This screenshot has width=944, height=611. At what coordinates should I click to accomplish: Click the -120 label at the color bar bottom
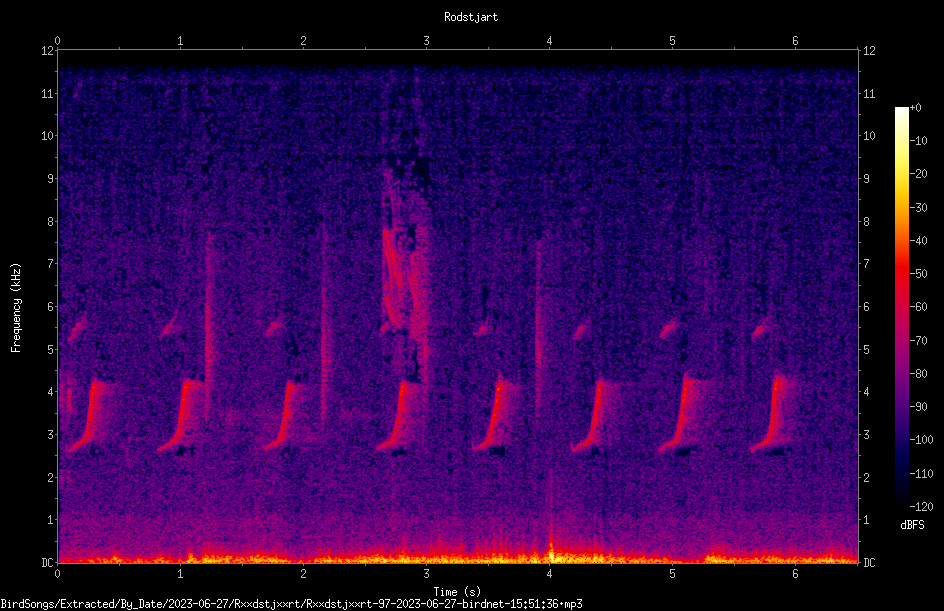[x=921, y=506]
